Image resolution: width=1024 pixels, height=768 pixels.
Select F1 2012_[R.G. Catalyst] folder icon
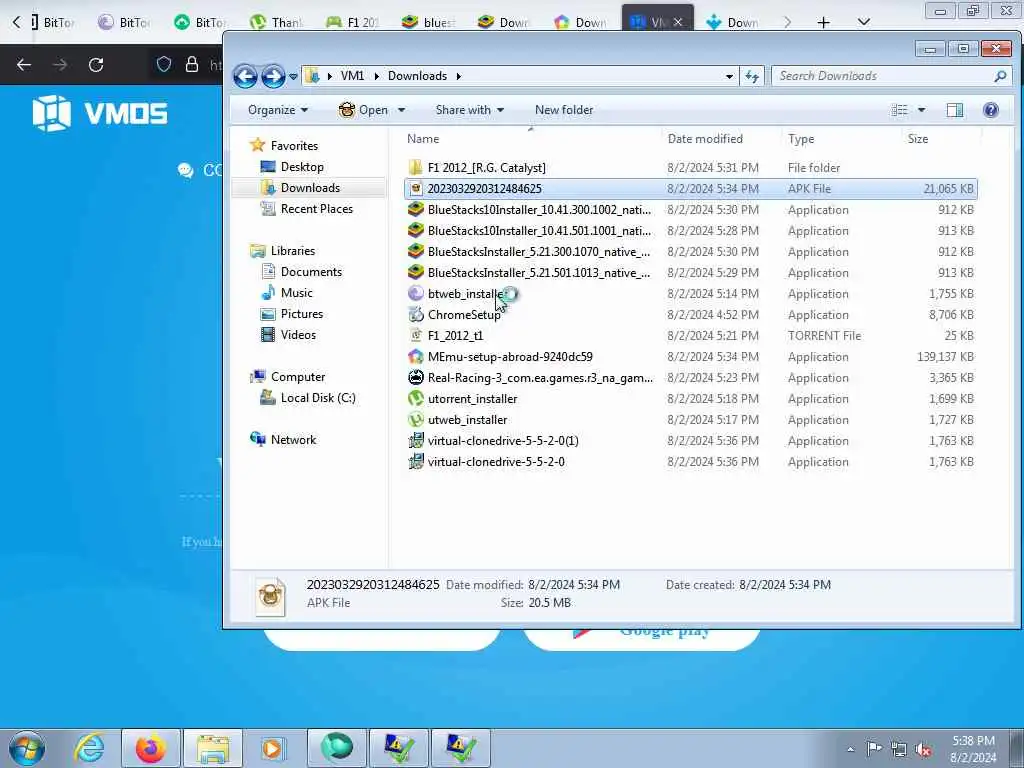(x=415, y=167)
